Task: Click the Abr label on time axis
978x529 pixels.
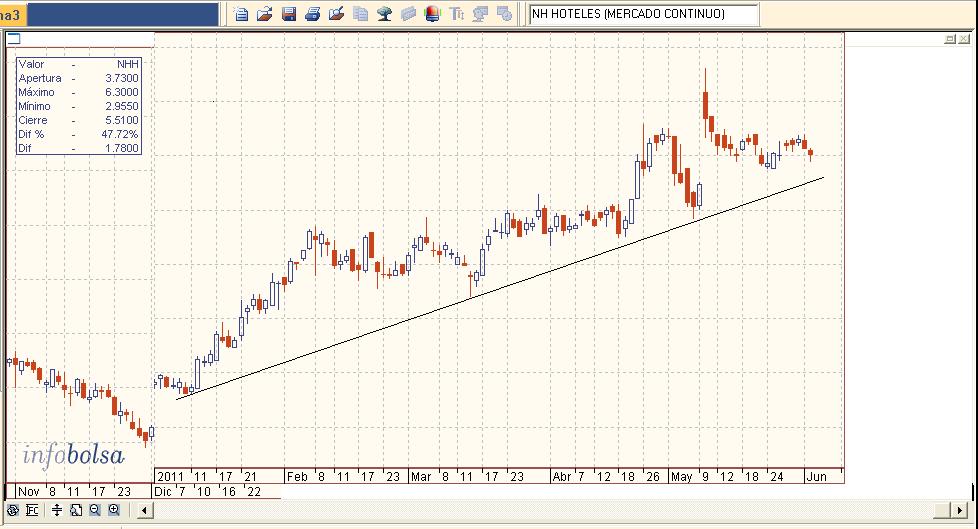Action: tap(562, 477)
